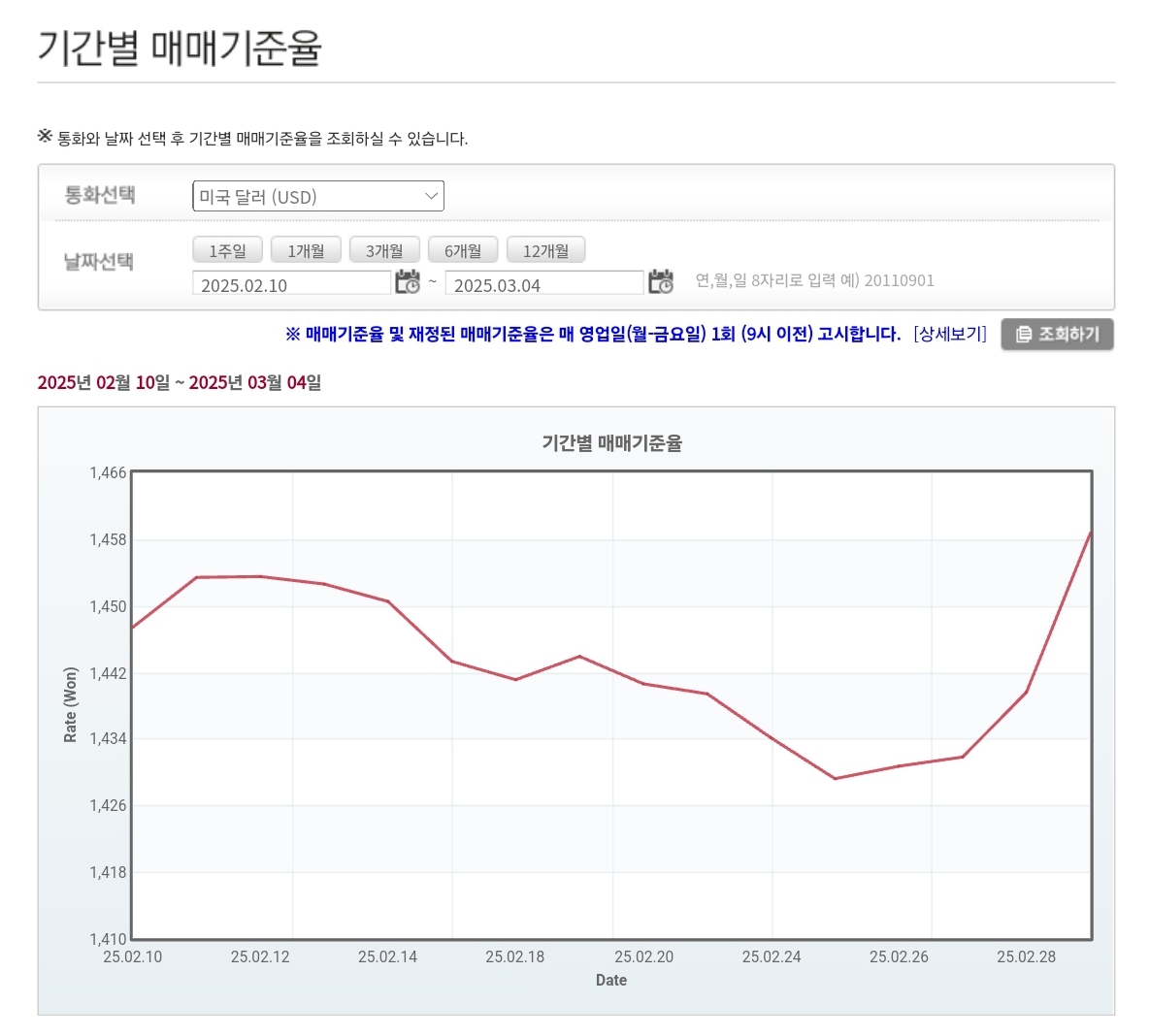Click the 1,418 y-axis value
1150x1036 pixels.
click(x=108, y=872)
